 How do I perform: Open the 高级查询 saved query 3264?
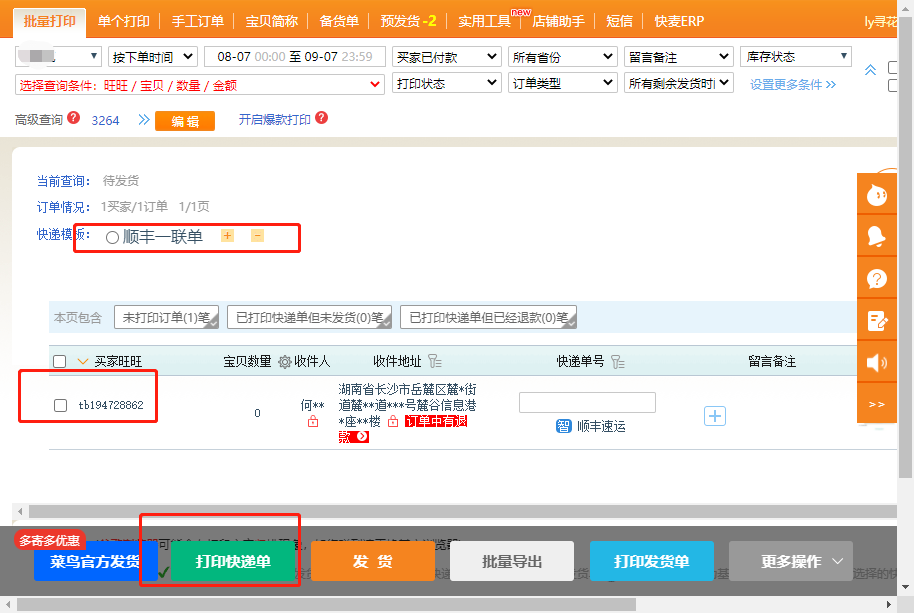coord(105,121)
